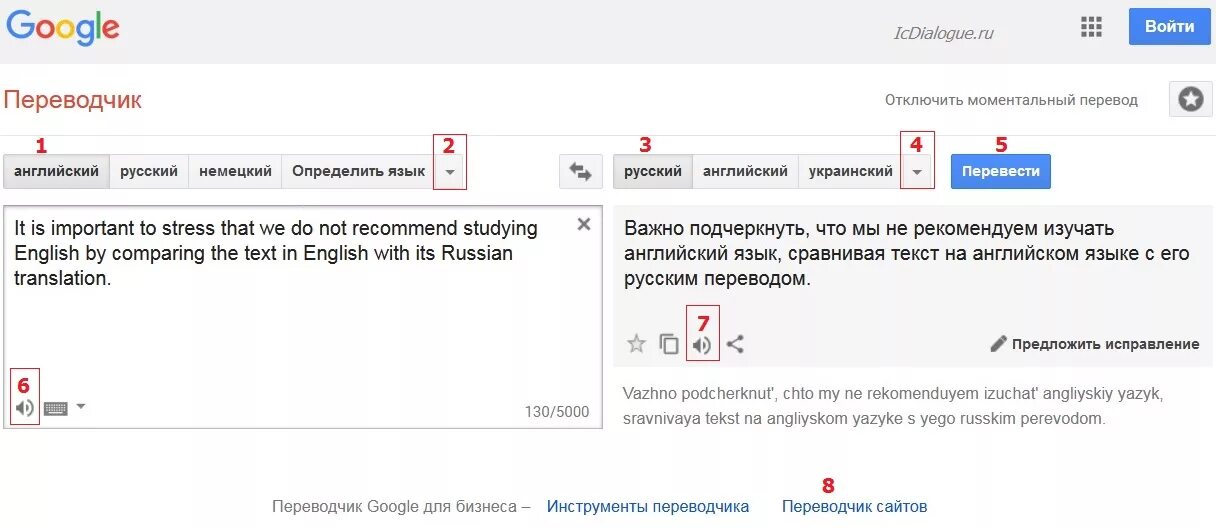The image size is (1216, 528).
Task: Open the Google apps grid
Action: pos(1091,27)
